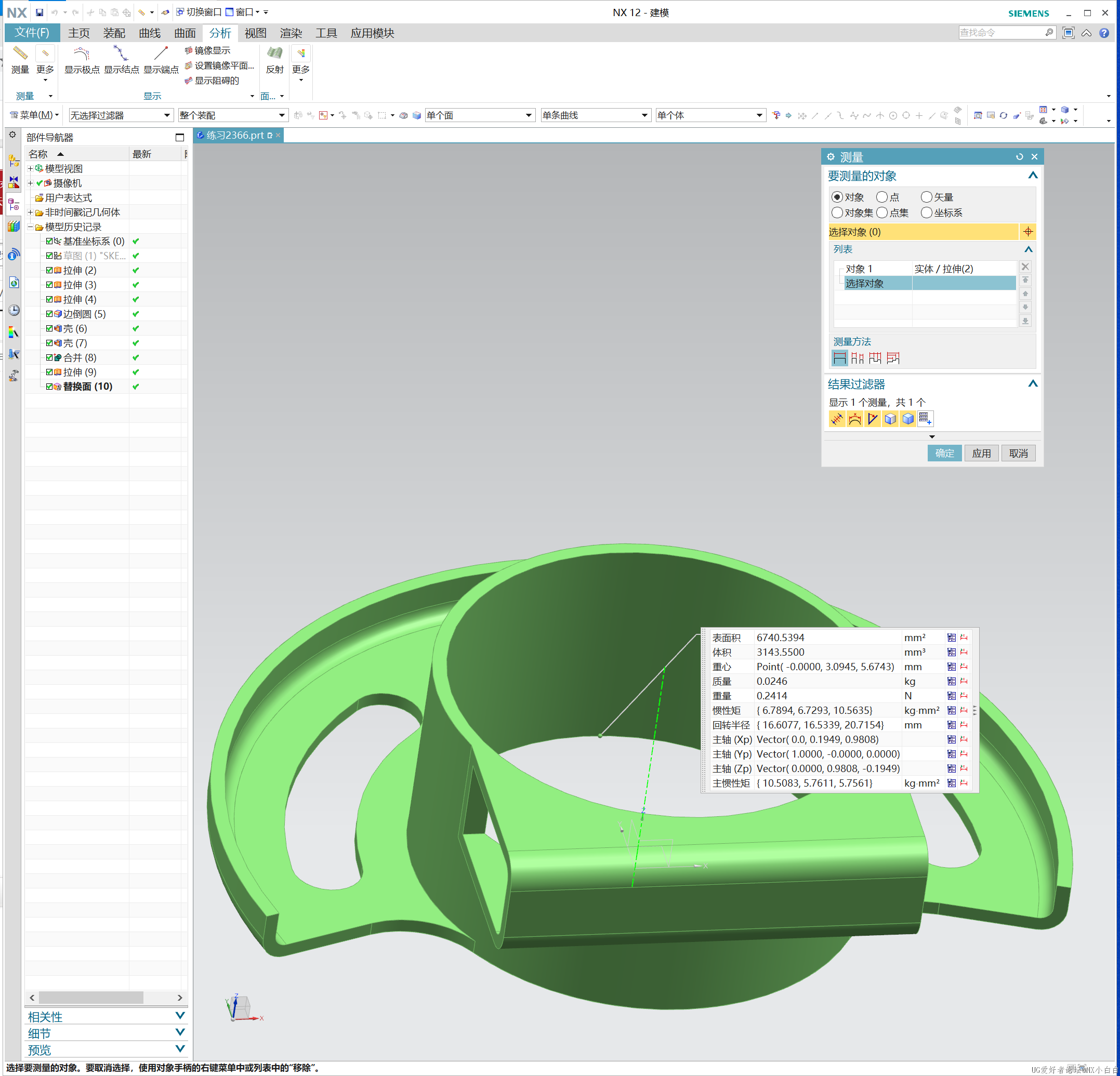Click the Measure (测量) ruler icon in ribbon

(20, 54)
